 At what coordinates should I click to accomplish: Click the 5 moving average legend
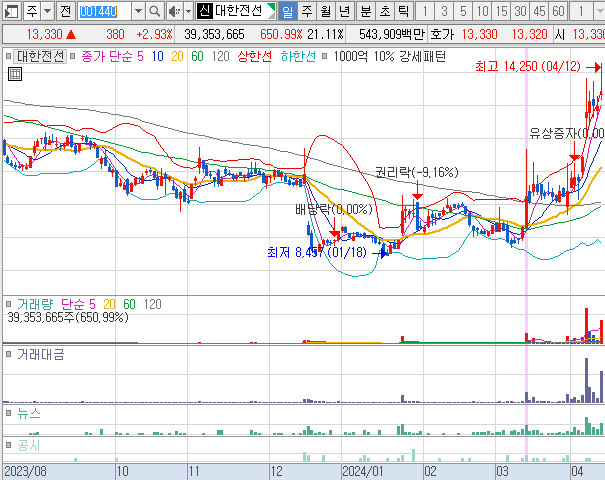(x=140, y=56)
